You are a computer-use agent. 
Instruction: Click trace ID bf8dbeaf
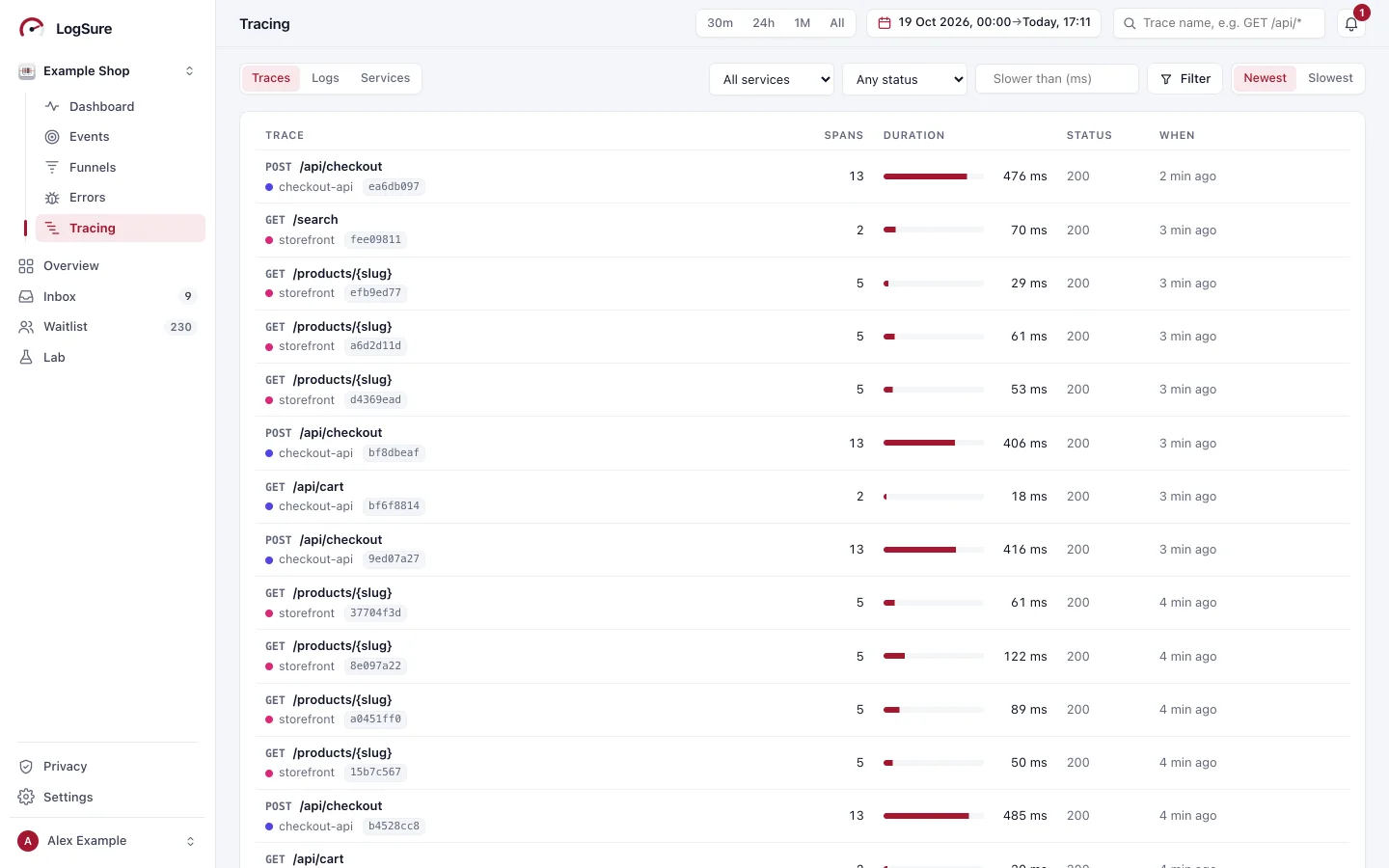coord(394,453)
